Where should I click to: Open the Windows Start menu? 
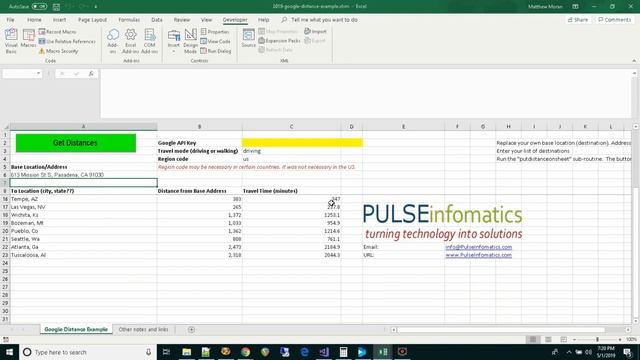9,352
